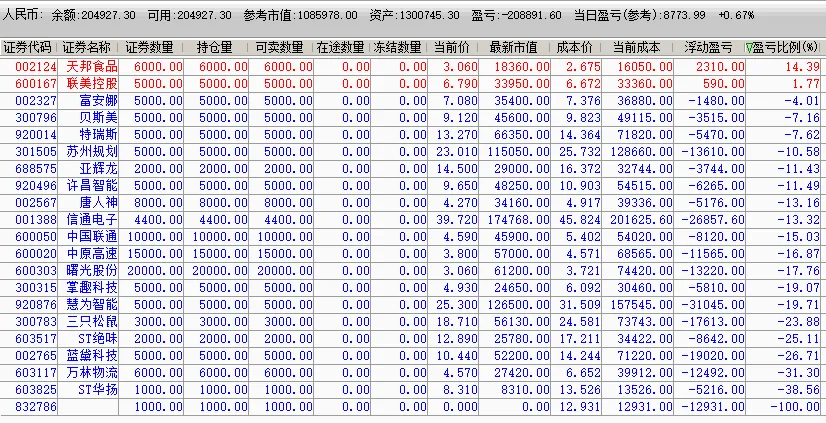Click the 余额:204927.30 balance field
The width and height of the screenshot is (826, 423).
(93, 15)
